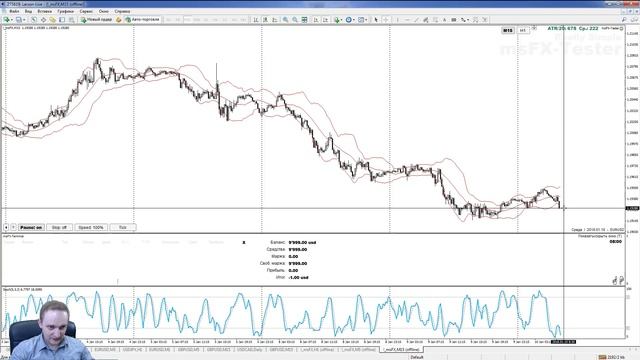
Task: Open the Файл menu
Action: coord(14,11)
